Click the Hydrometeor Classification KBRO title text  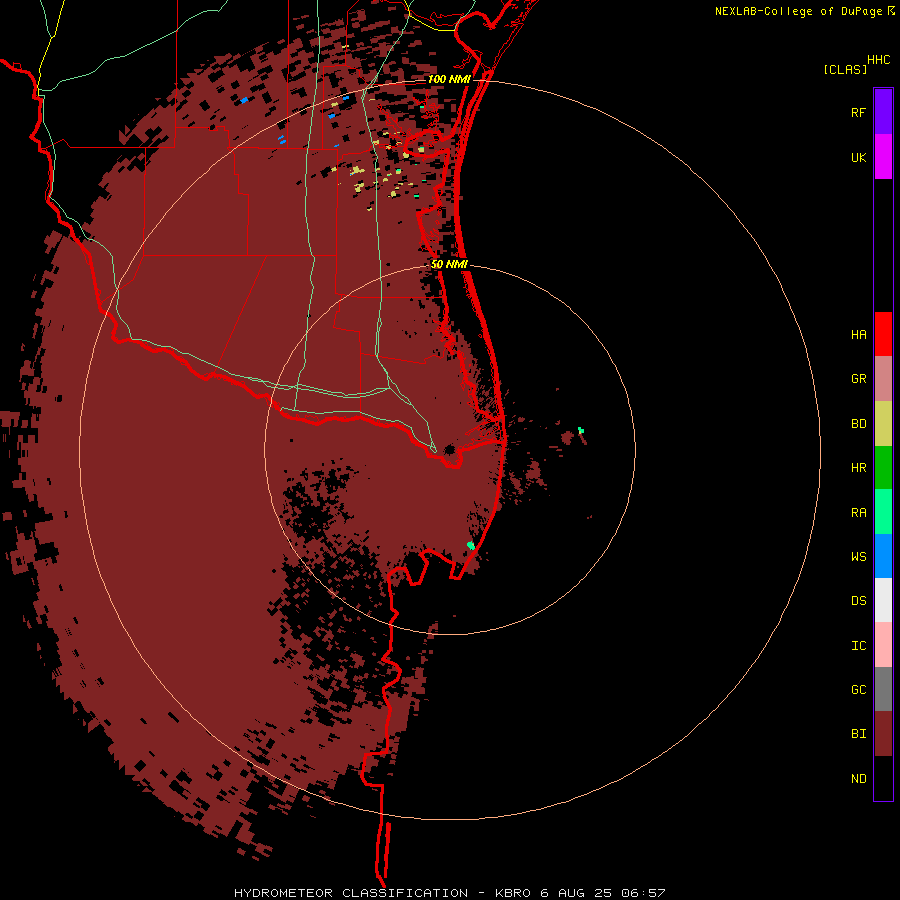[450, 893]
